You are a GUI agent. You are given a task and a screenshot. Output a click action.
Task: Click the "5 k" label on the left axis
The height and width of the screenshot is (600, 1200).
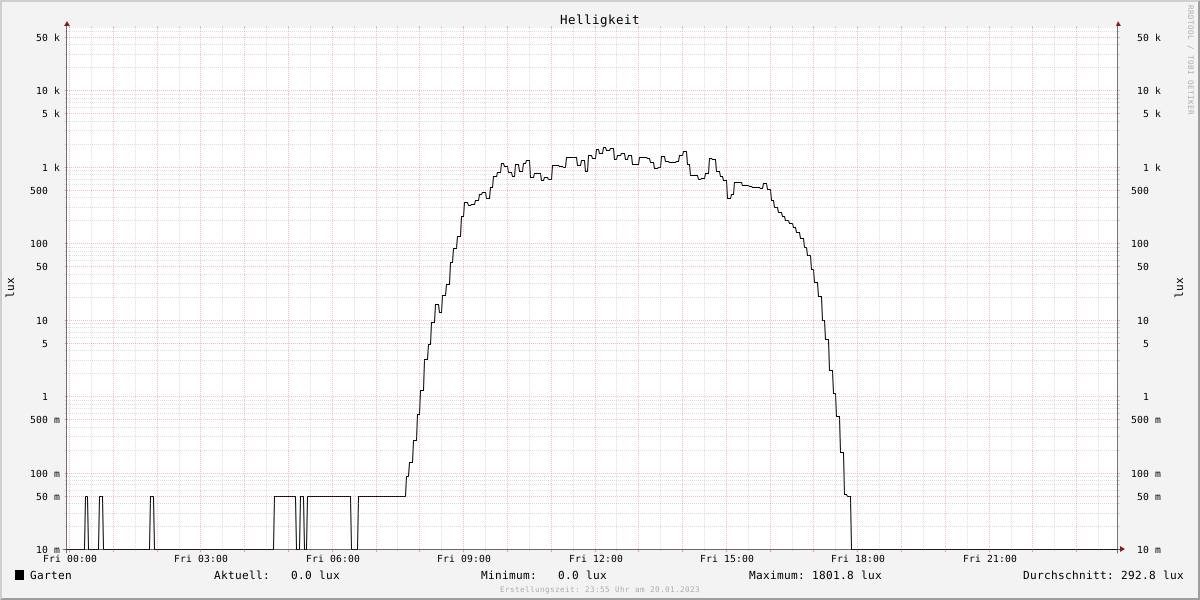51,114
